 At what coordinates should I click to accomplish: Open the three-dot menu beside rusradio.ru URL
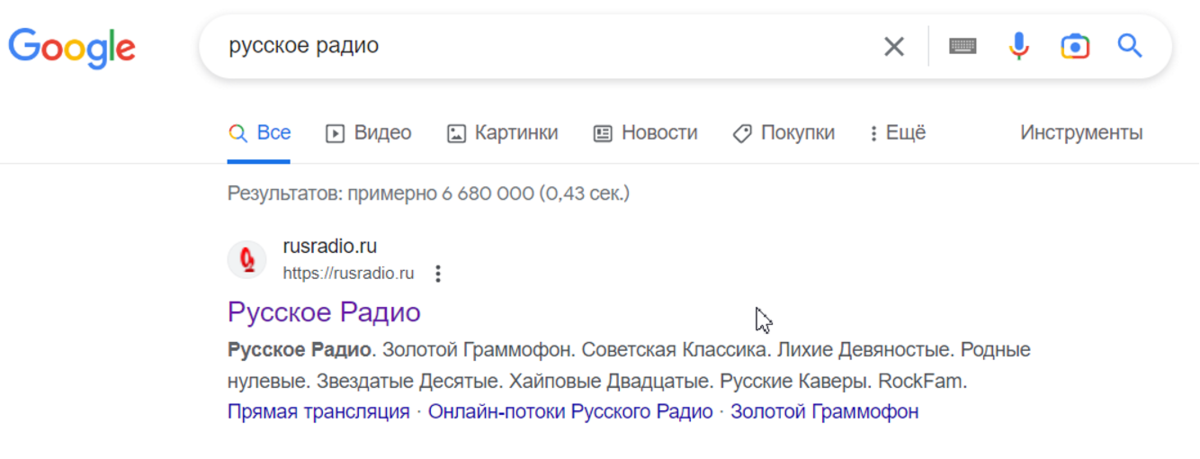tap(438, 273)
